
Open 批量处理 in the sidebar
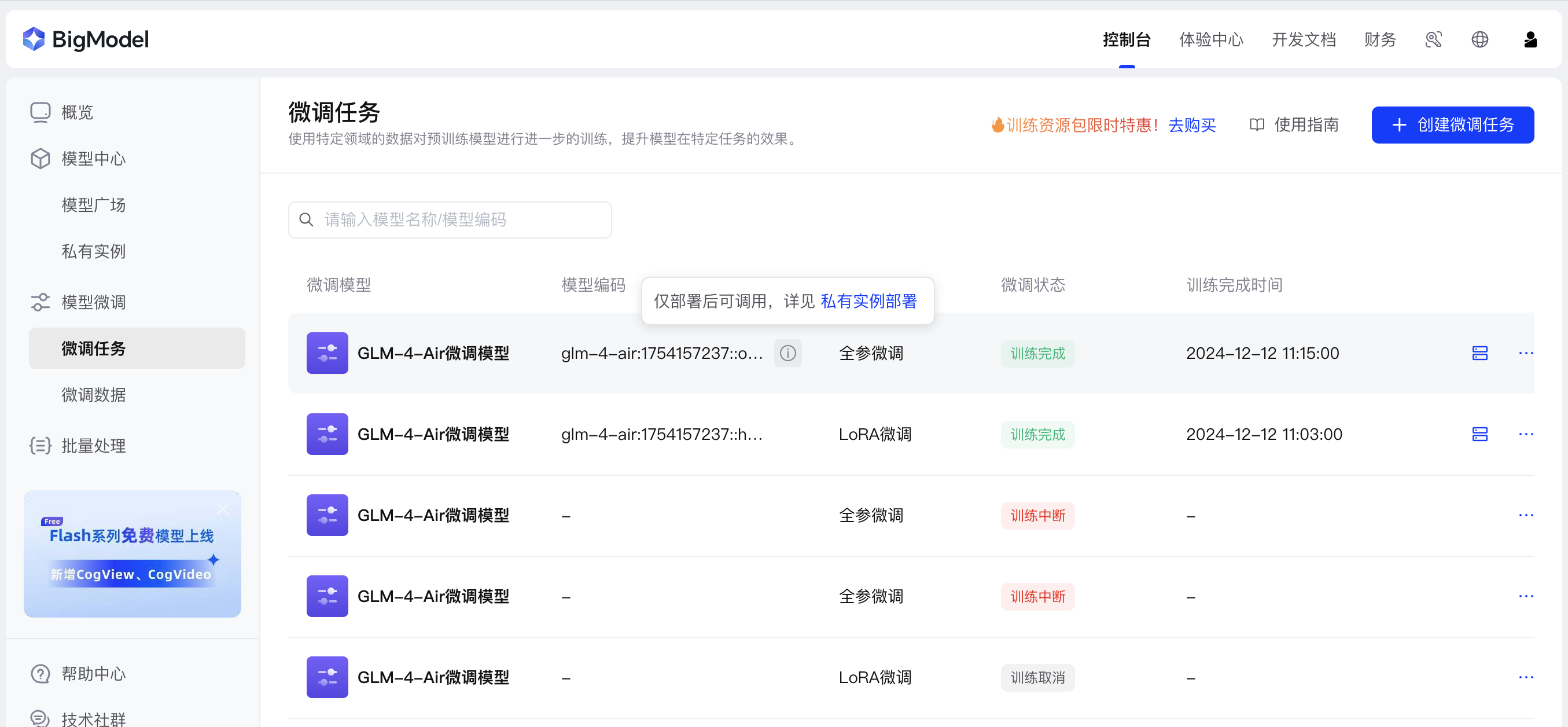(x=94, y=446)
